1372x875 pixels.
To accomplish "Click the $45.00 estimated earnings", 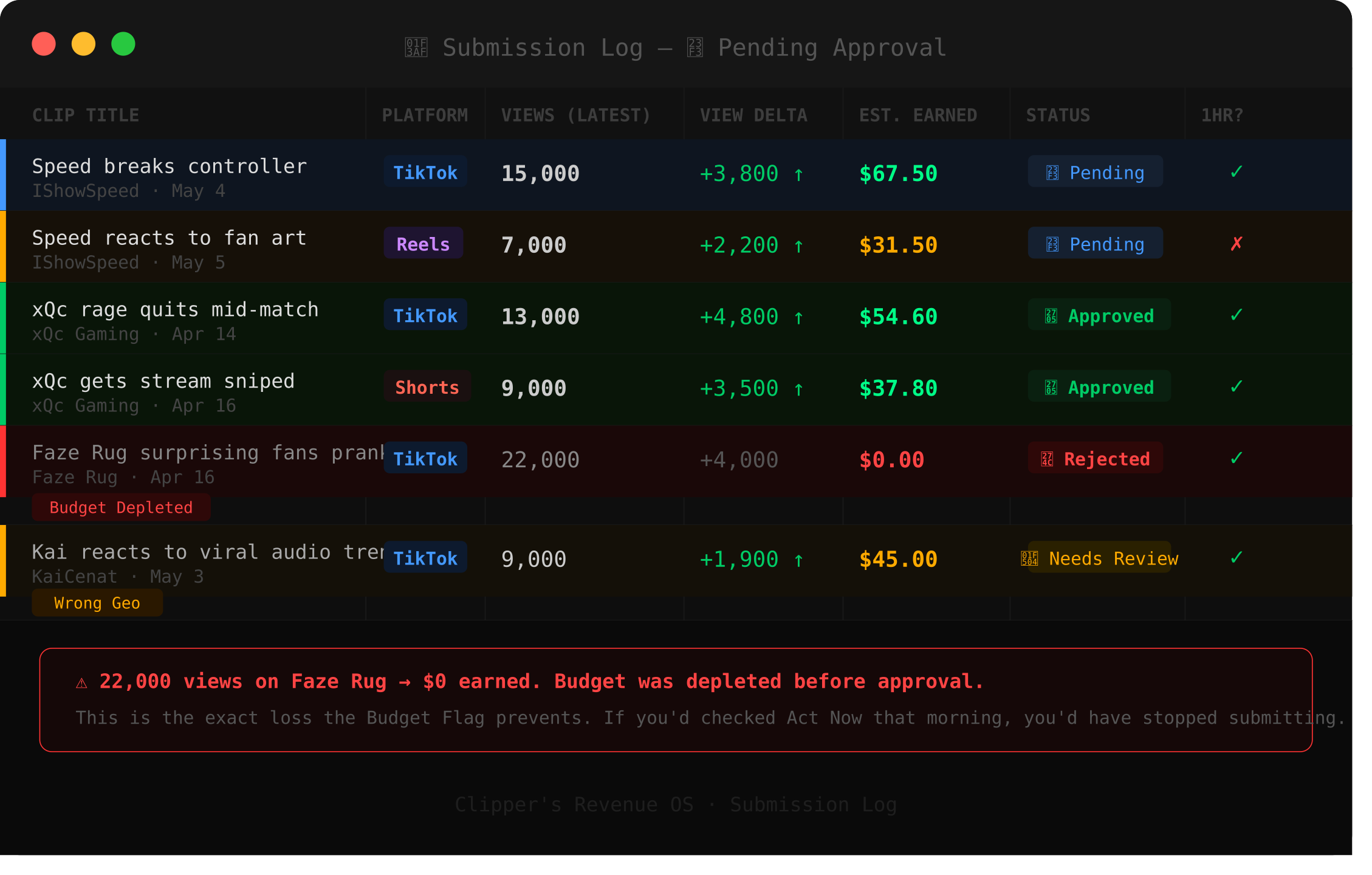I will 898,560.
